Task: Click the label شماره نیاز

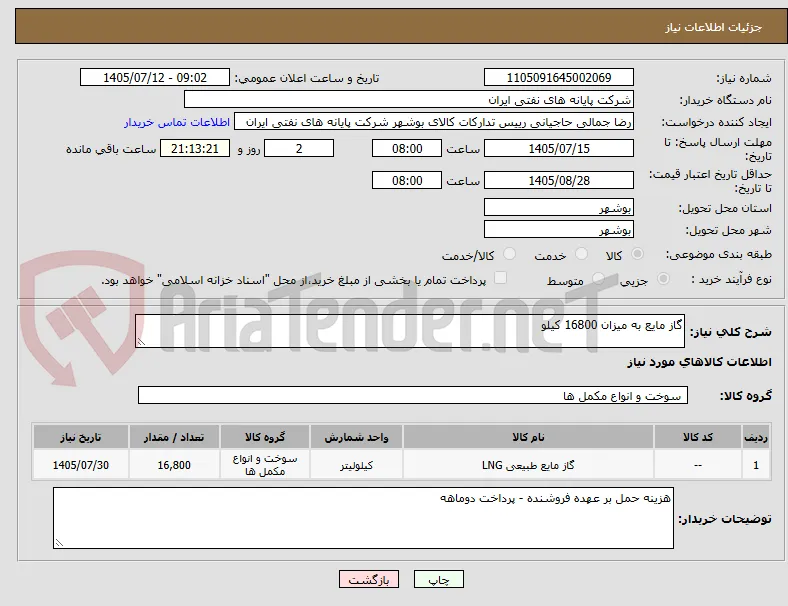Action: click(744, 78)
